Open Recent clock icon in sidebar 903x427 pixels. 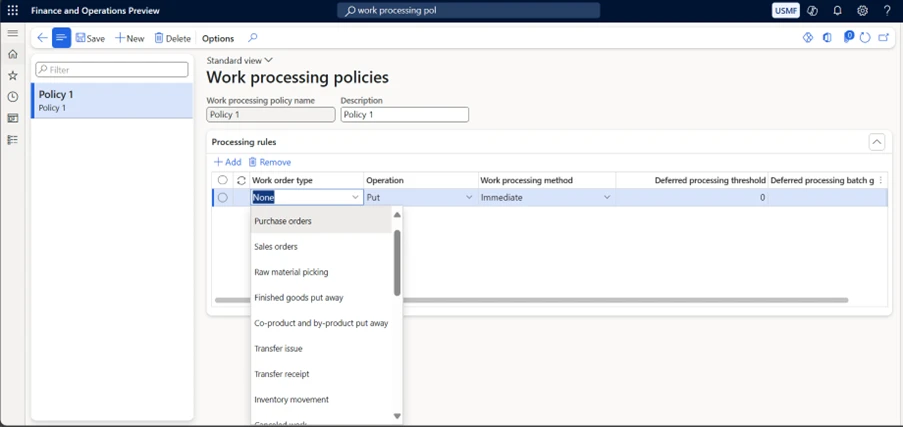(13, 97)
